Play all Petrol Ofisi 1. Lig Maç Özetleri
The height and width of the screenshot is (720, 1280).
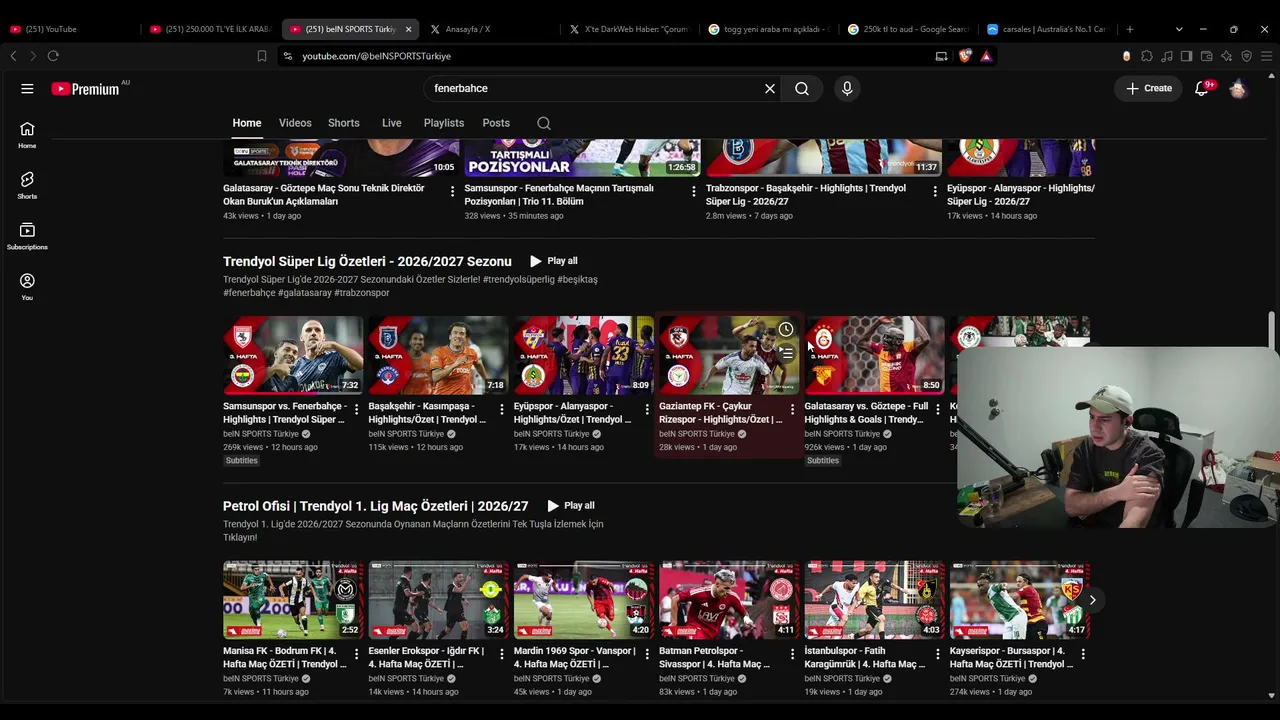tap(571, 506)
